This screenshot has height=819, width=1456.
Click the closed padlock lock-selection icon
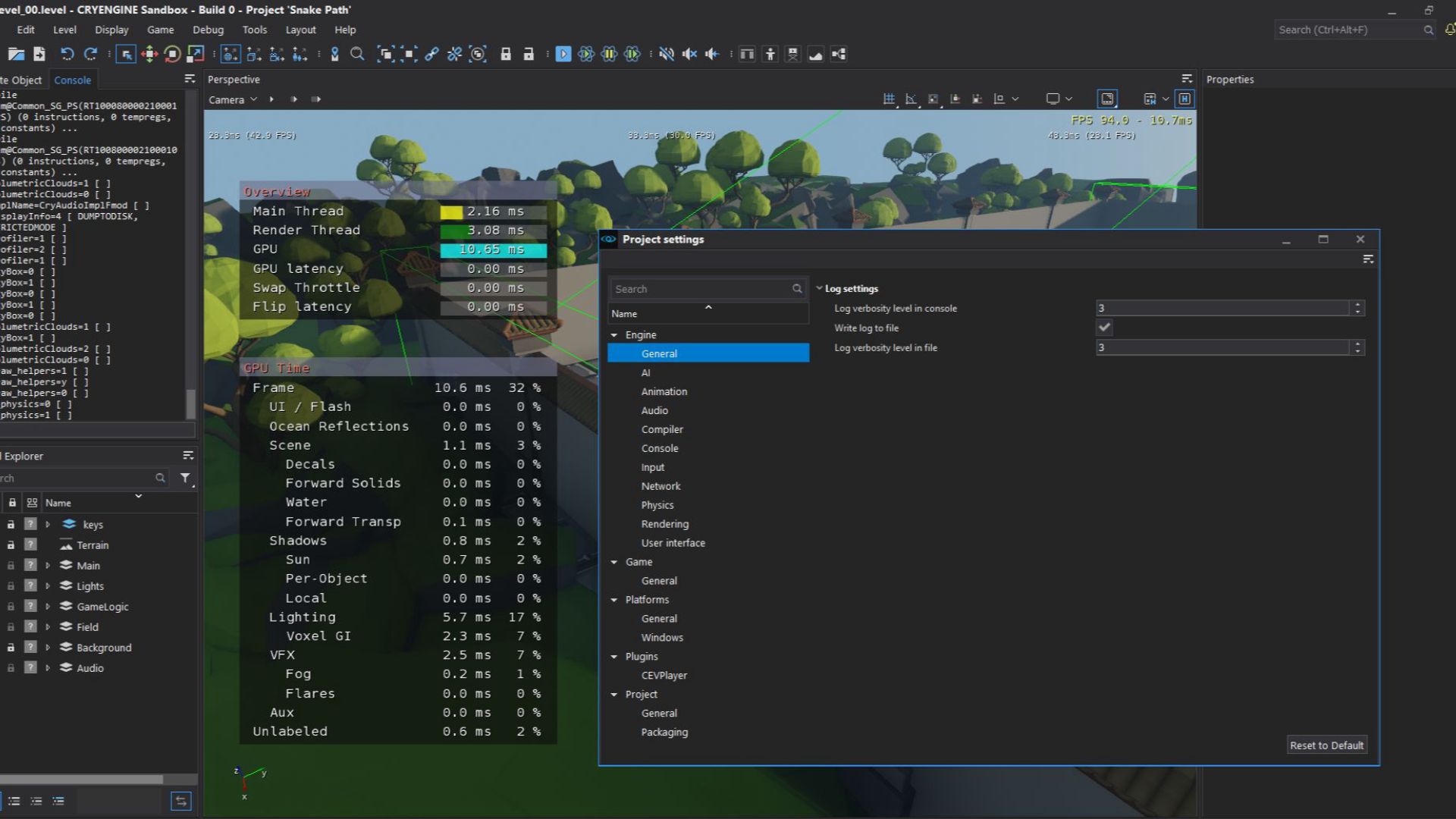(506, 54)
